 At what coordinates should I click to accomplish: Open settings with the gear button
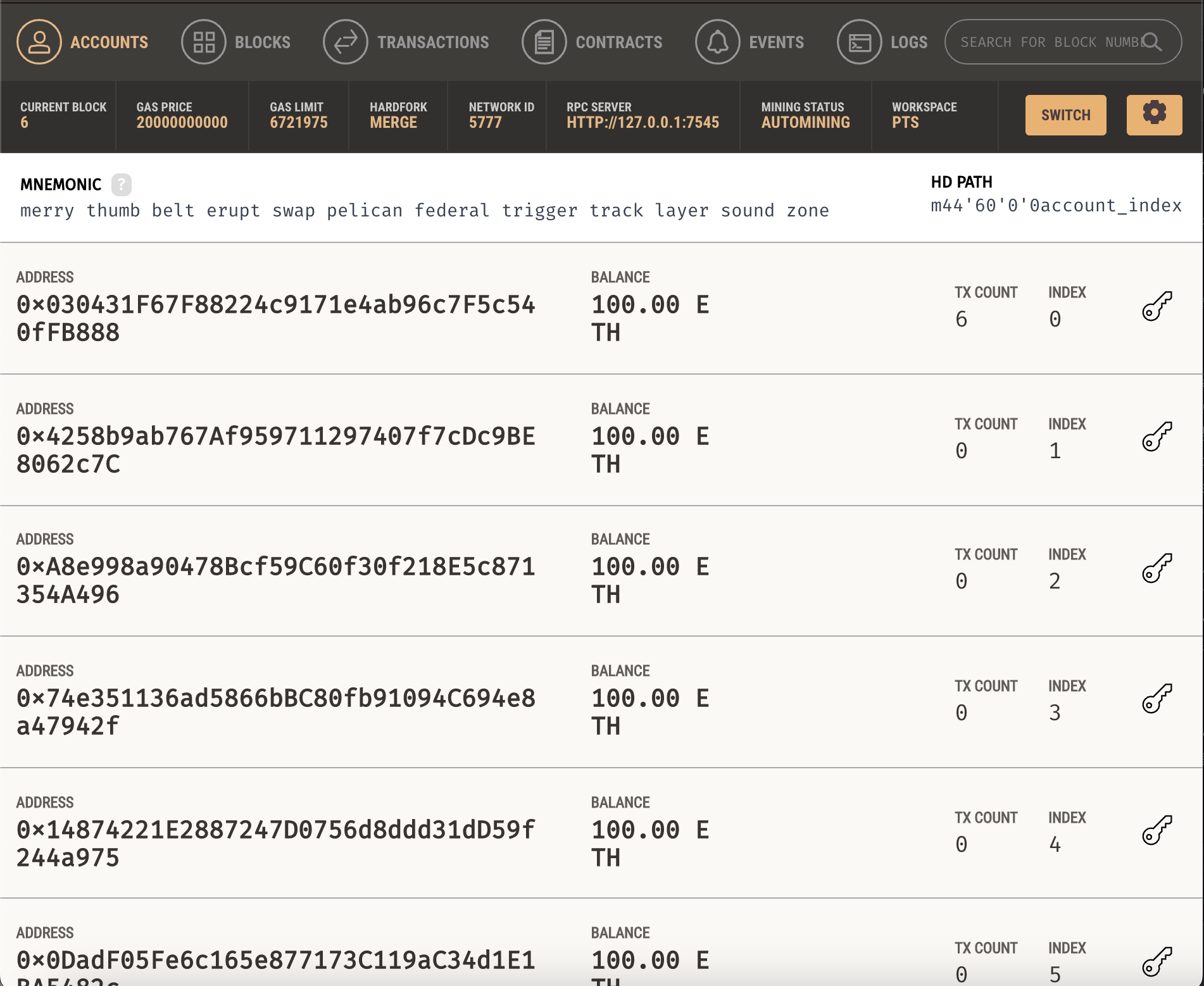(1155, 115)
